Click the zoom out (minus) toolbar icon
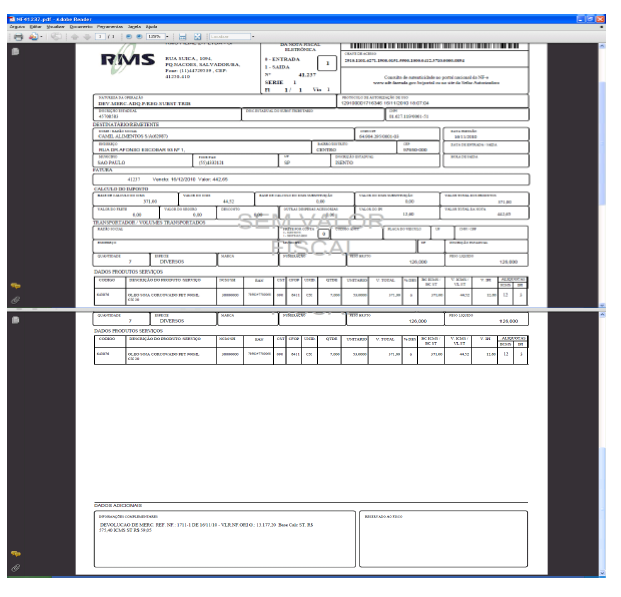Viewport: 621px width, 597px height. [129, 36]
